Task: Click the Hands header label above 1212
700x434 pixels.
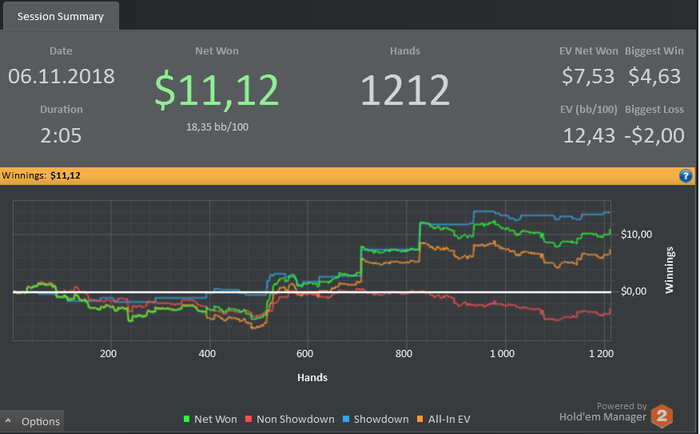Action: [x=405, y=51]
